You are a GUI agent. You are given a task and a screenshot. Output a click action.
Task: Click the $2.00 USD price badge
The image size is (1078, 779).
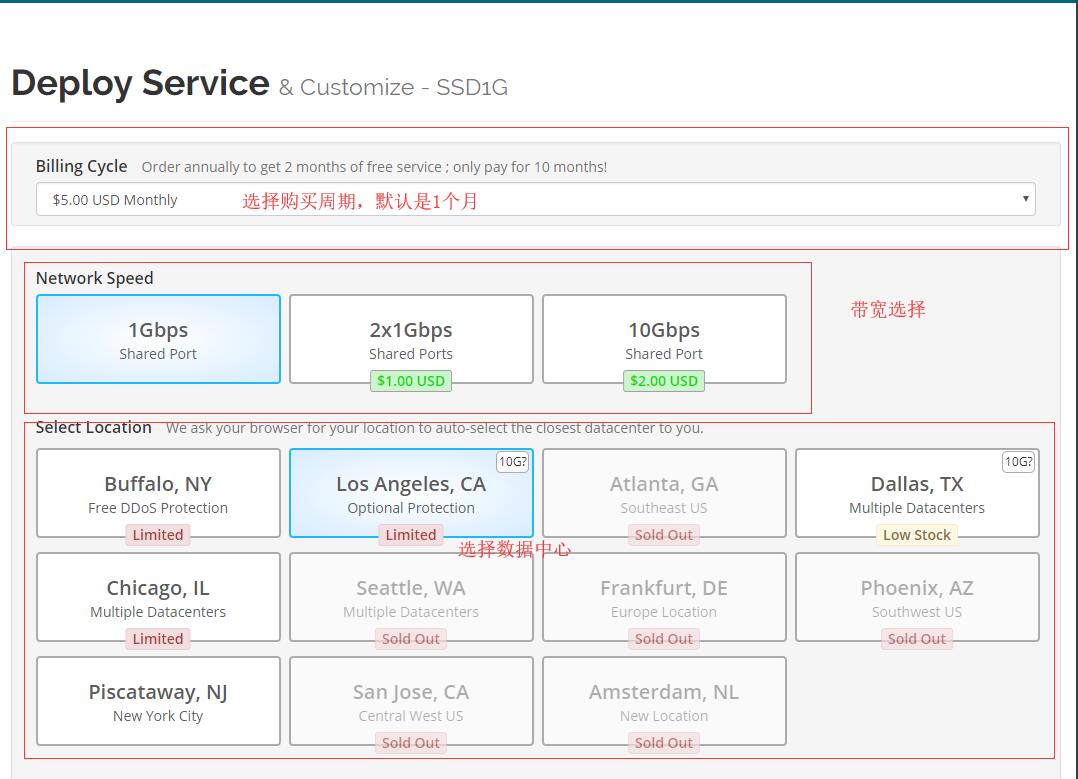tap(664, 381)
